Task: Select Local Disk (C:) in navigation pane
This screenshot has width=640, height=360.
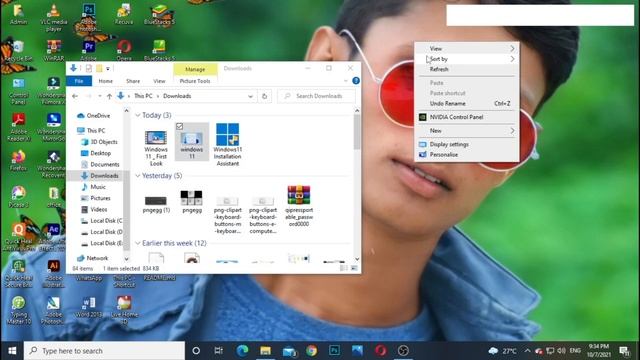Action: 102,221
